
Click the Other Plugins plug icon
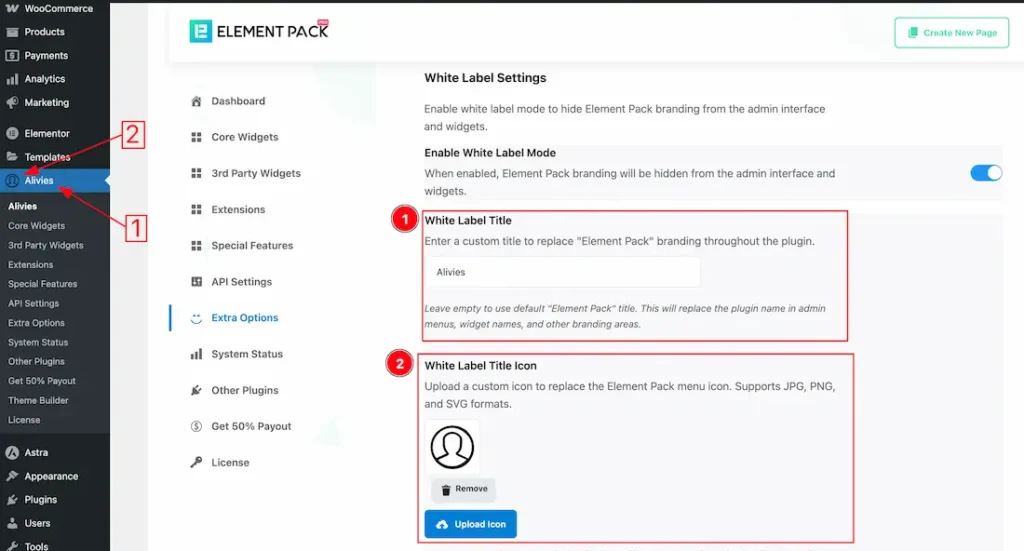click(x=196, y=390)
